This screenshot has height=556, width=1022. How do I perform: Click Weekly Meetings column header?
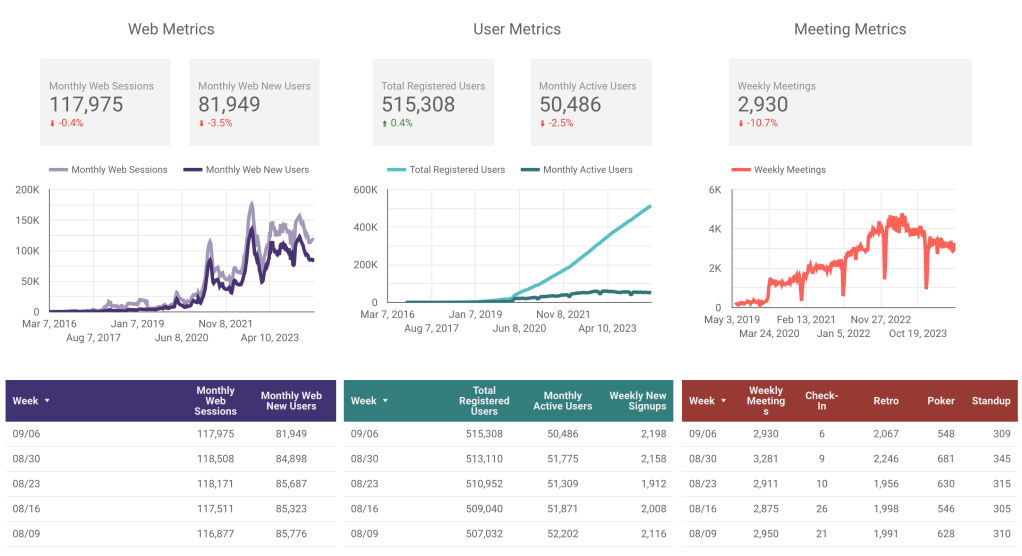(x=766, y=401)
